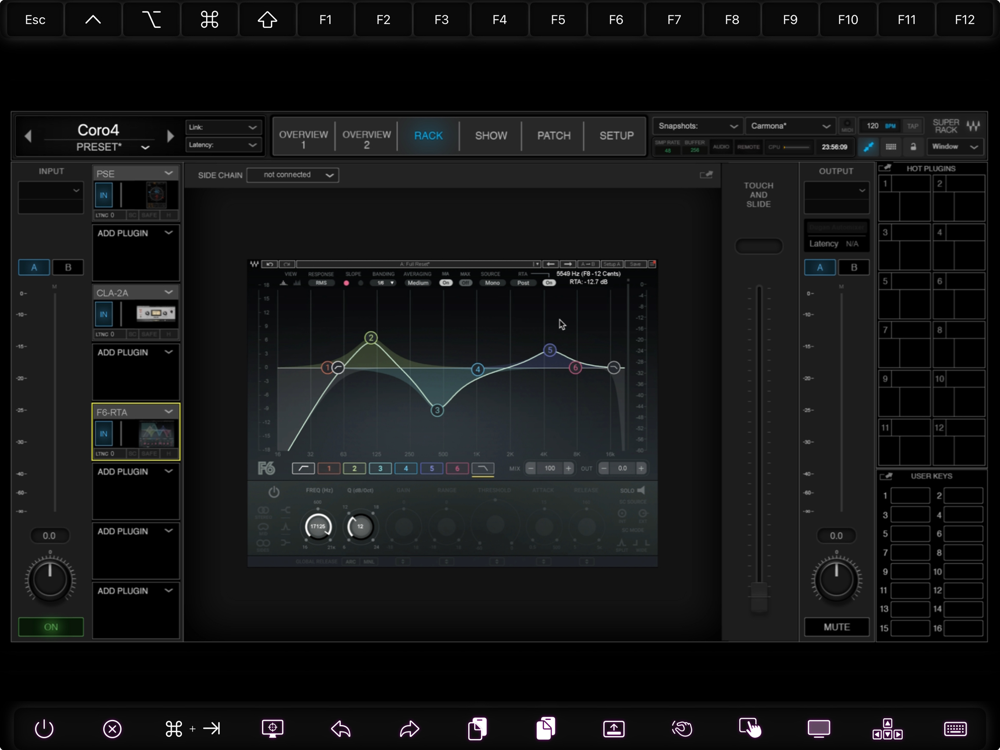Toggle the green ON button on input
Image resolution: width=1000 pixels, height=750 pixels.
click(51, 627)
